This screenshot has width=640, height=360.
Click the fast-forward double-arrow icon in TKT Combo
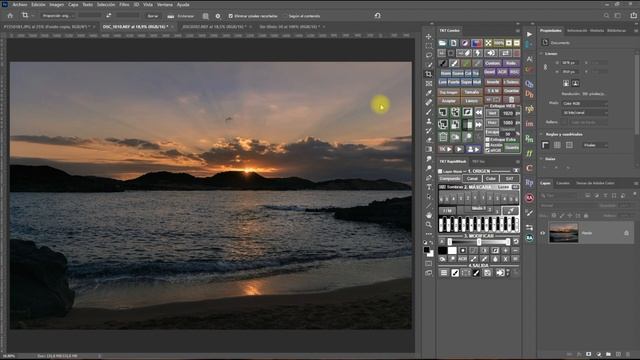coord(478,124)
